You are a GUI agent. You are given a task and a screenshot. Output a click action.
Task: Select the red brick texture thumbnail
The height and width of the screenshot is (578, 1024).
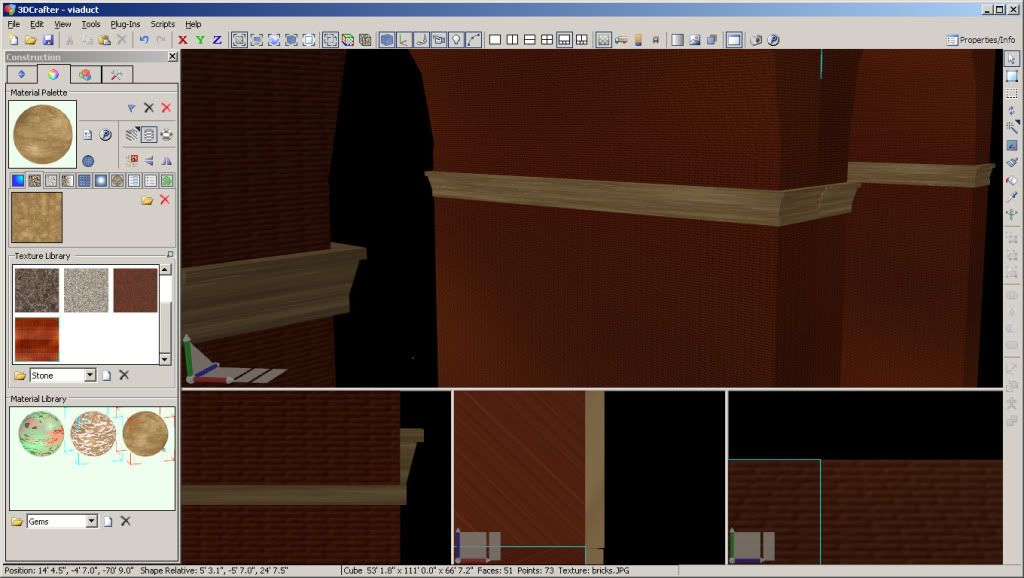click(x=135, y=290)
